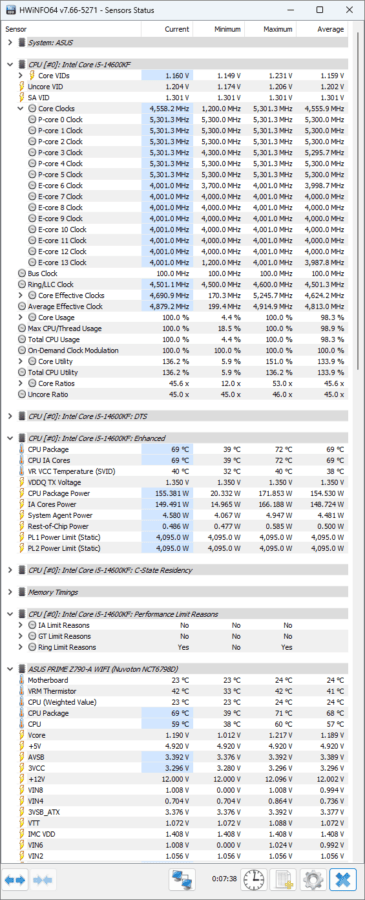Expand the Memory Timings section
The height and width of the screenshot is (900, 365).
pos(10,592)
